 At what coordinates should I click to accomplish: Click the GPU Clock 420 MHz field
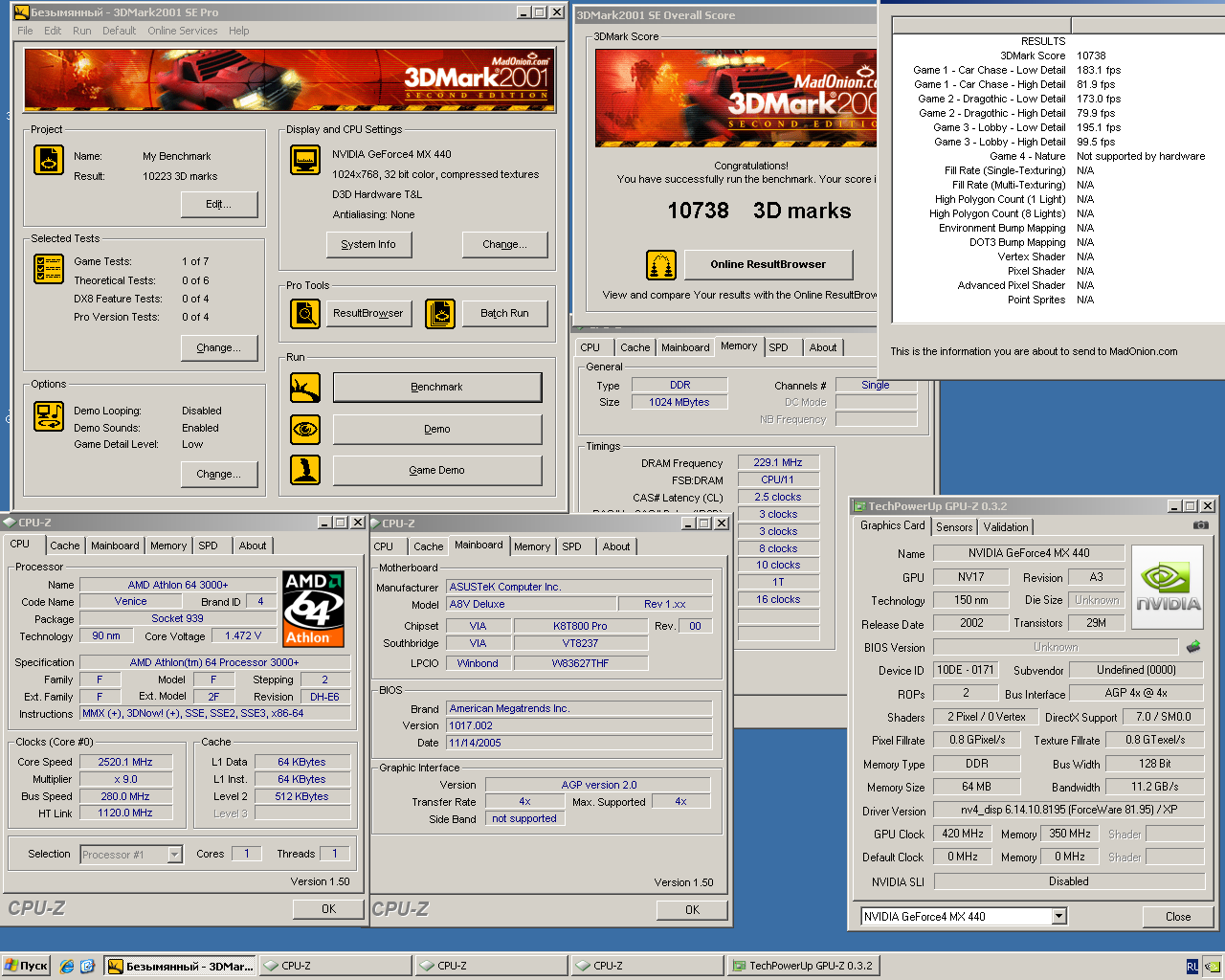(963, 835)
